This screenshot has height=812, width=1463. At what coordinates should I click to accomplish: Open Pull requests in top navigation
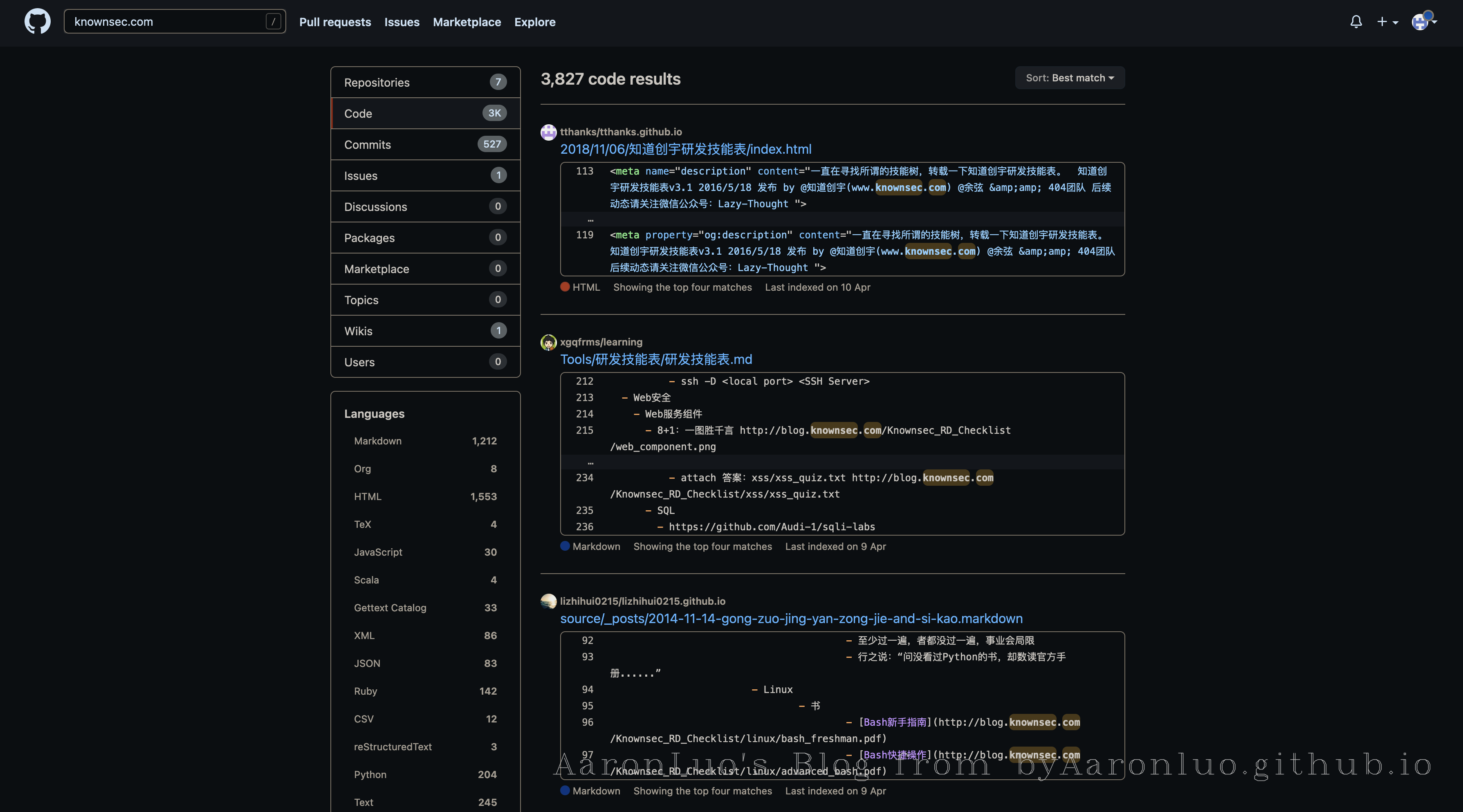[335, 22]
